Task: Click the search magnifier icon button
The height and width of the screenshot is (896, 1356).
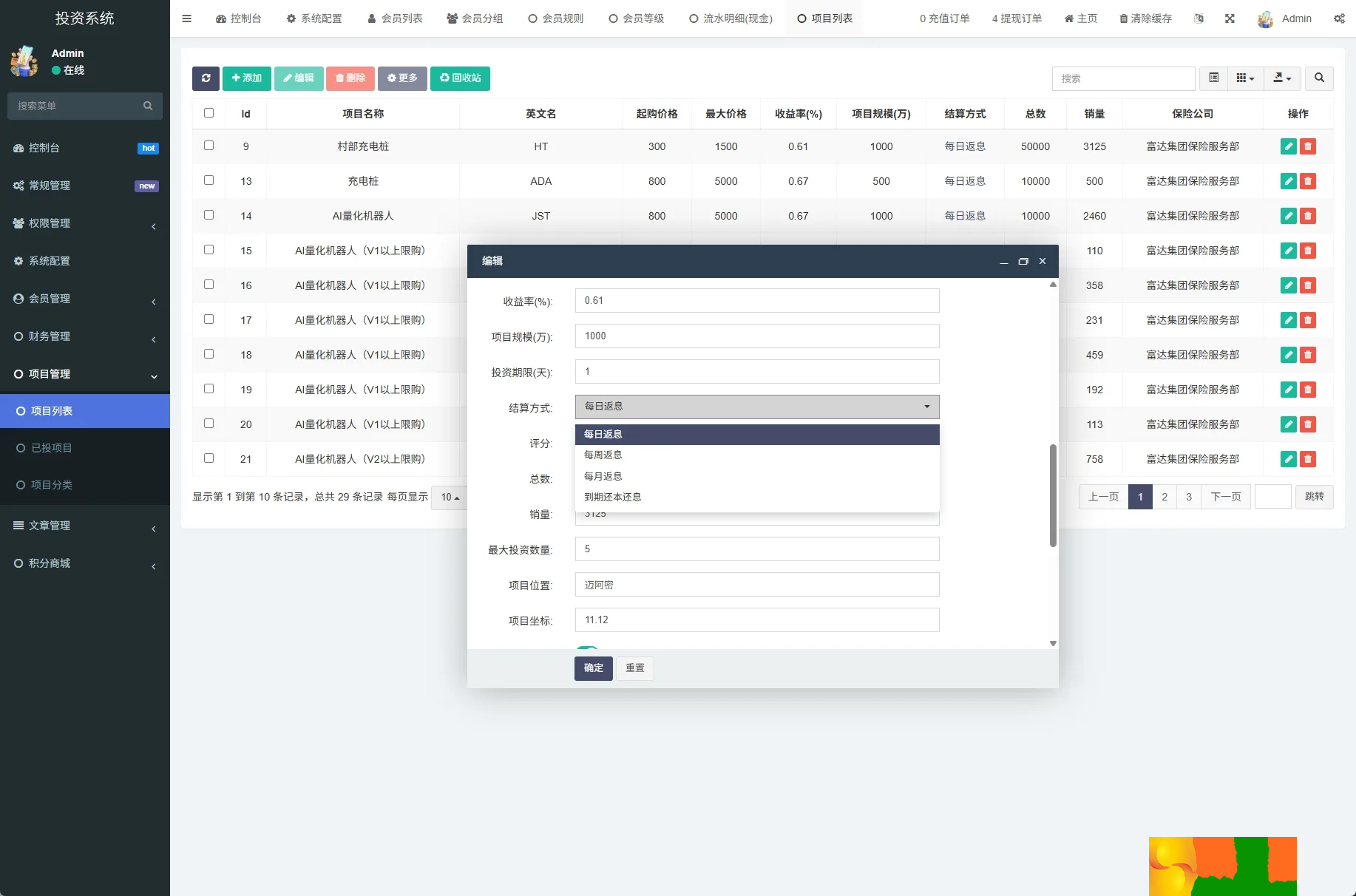Action: (x=1319, y=78)
